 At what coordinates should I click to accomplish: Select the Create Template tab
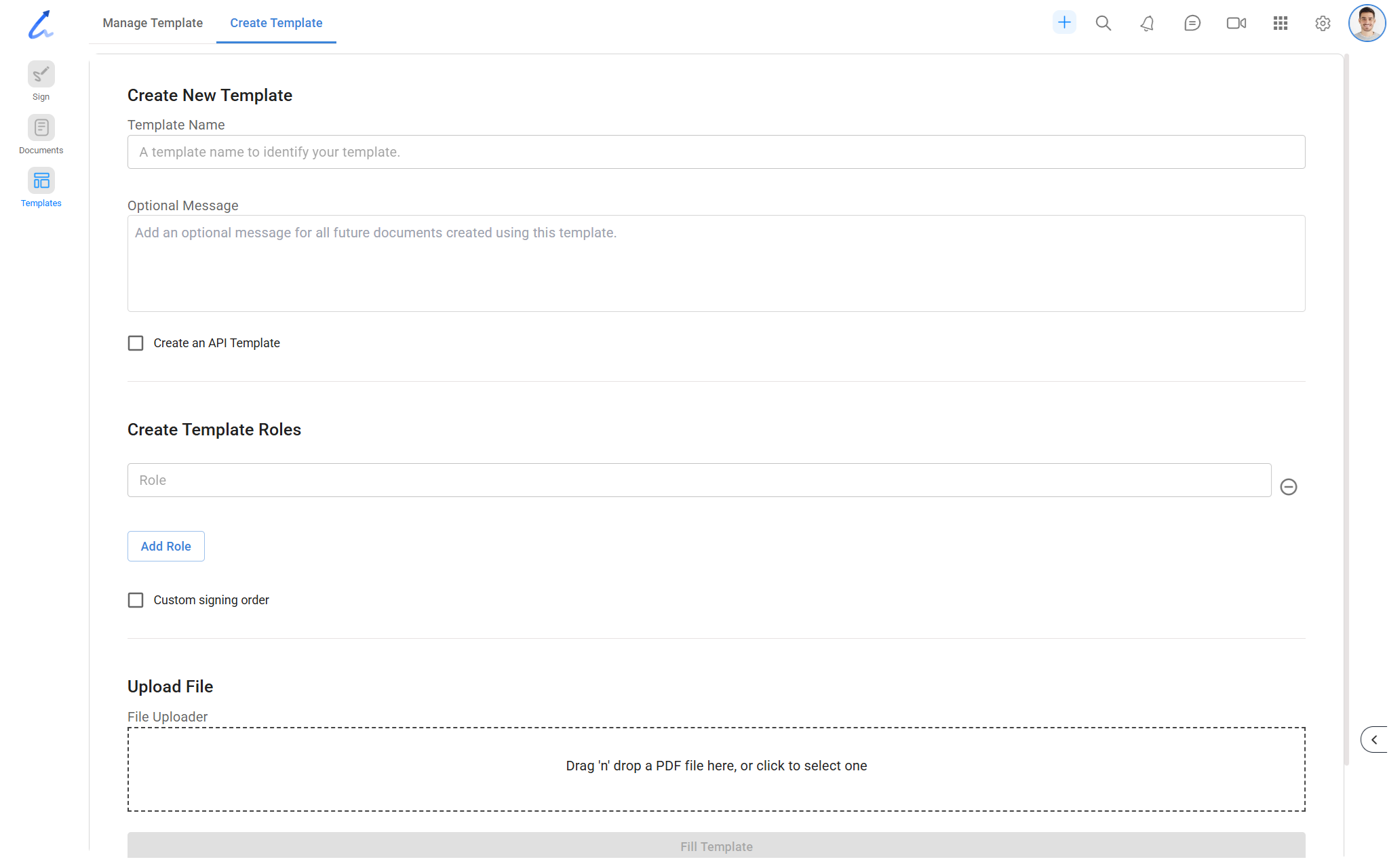[276, 23]
